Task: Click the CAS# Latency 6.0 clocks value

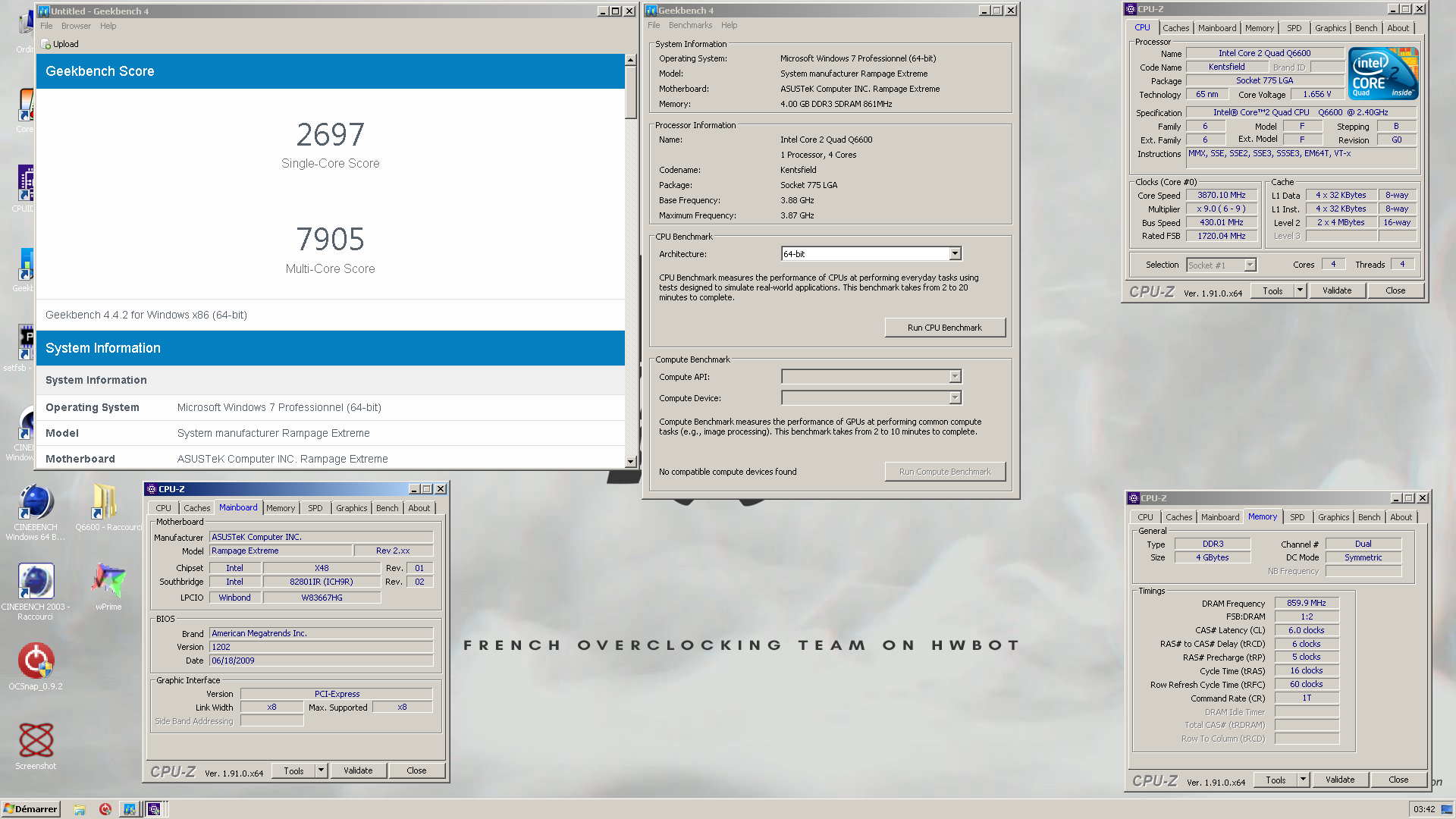Action: click(x=1306, y=630)
